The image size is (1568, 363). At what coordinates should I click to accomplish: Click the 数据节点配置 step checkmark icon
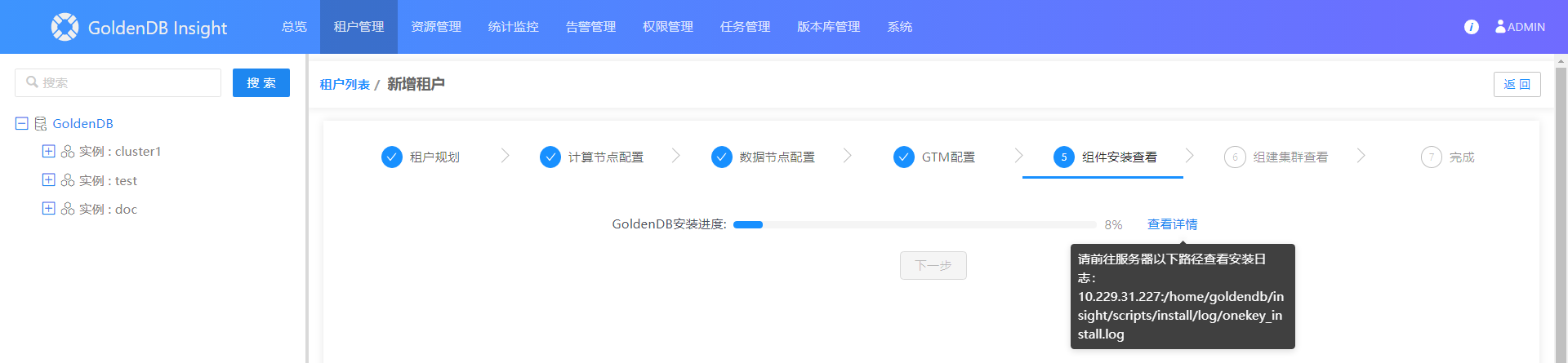722,157
